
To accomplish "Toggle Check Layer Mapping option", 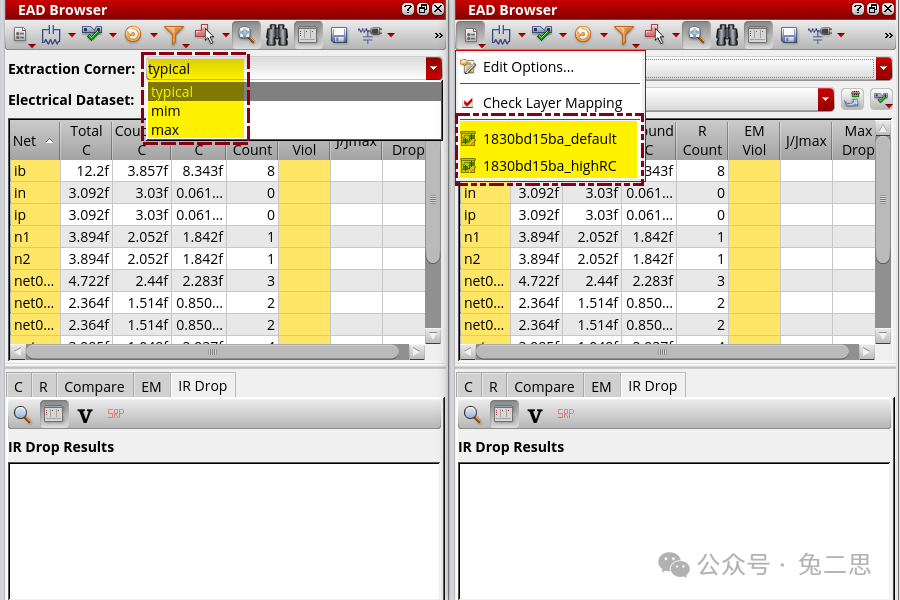I will click(x=551, y=102).
